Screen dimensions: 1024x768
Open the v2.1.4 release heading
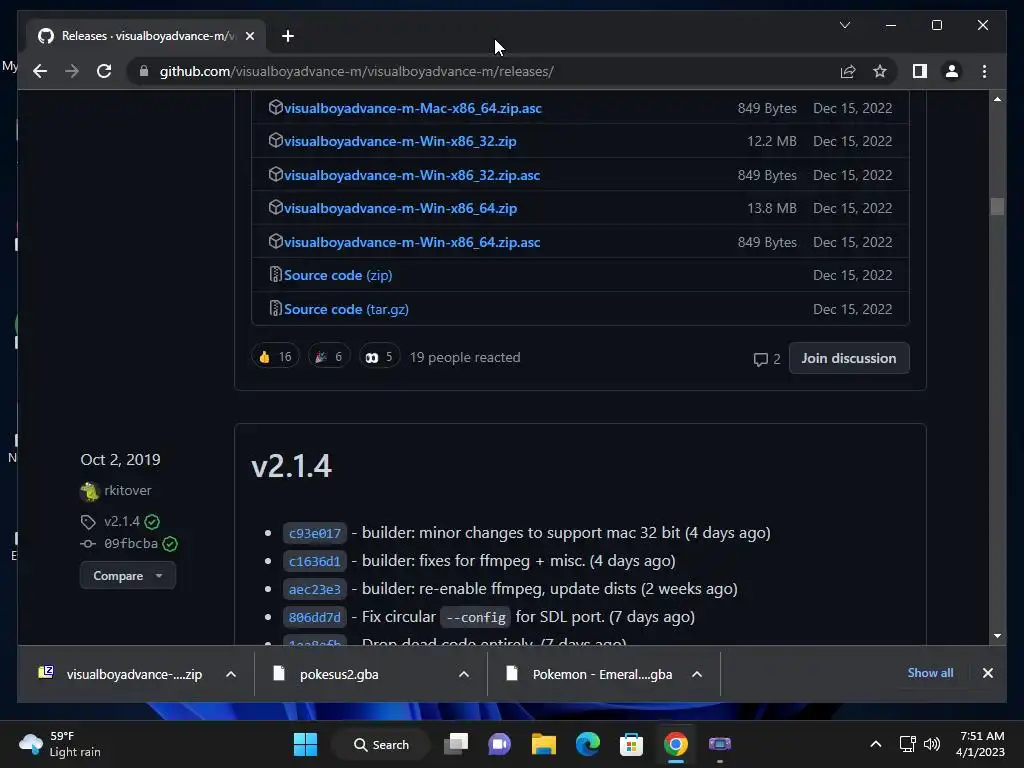[x=291, y=466]
